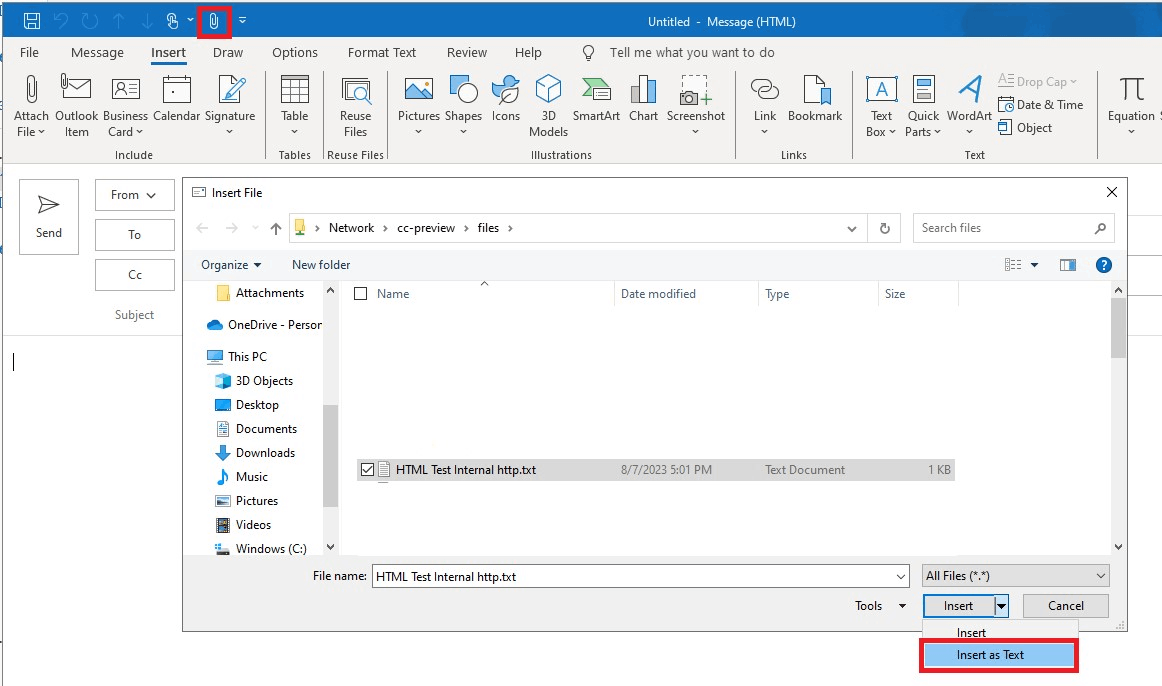Open the Help tab

point(528,53)
